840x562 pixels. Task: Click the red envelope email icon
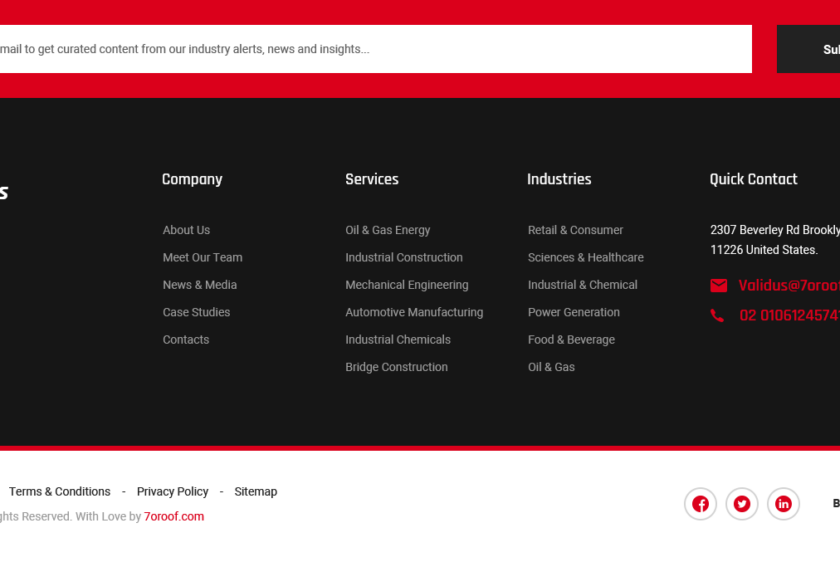pyautogui.click(x=718, y=286)
